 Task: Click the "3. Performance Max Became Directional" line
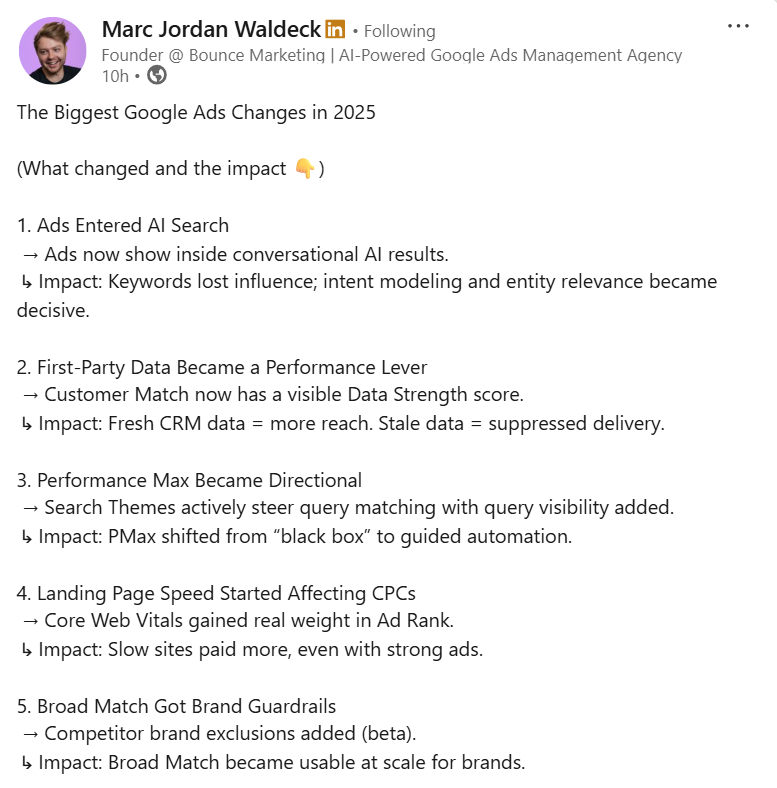(189, 480)
